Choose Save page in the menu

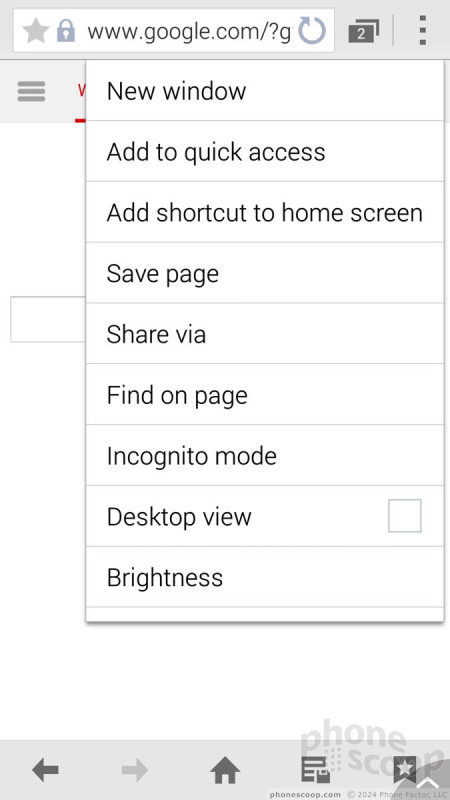265,273
